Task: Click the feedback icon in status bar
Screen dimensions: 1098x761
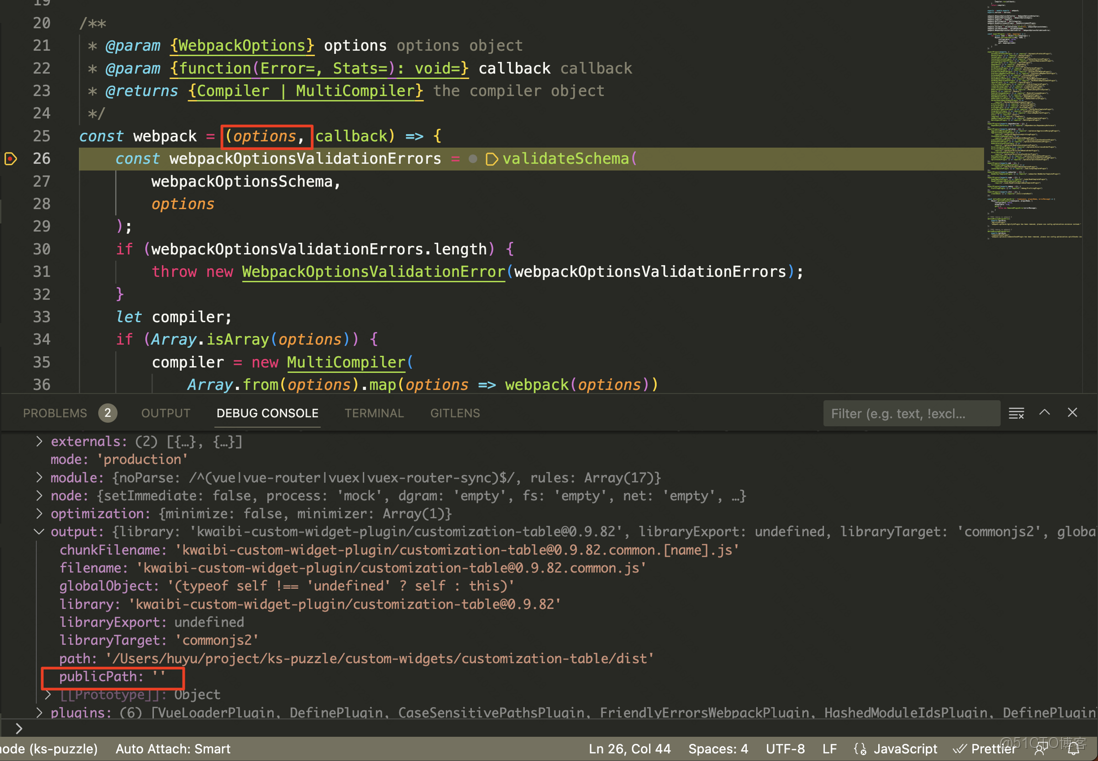Action: click(1042, 748)
